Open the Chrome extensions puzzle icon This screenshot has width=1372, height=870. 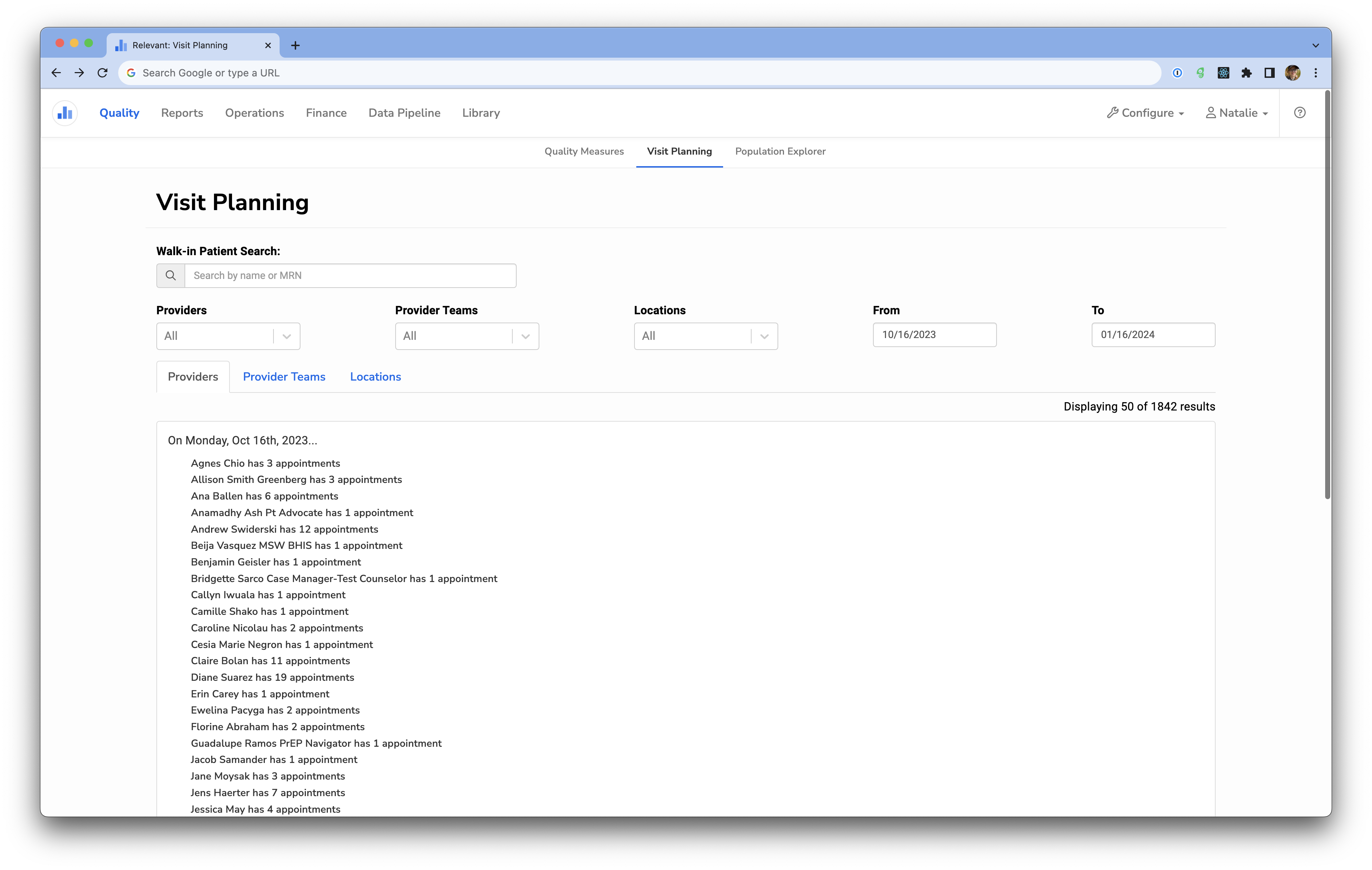pyautogui.click(x=1246, y=73)
